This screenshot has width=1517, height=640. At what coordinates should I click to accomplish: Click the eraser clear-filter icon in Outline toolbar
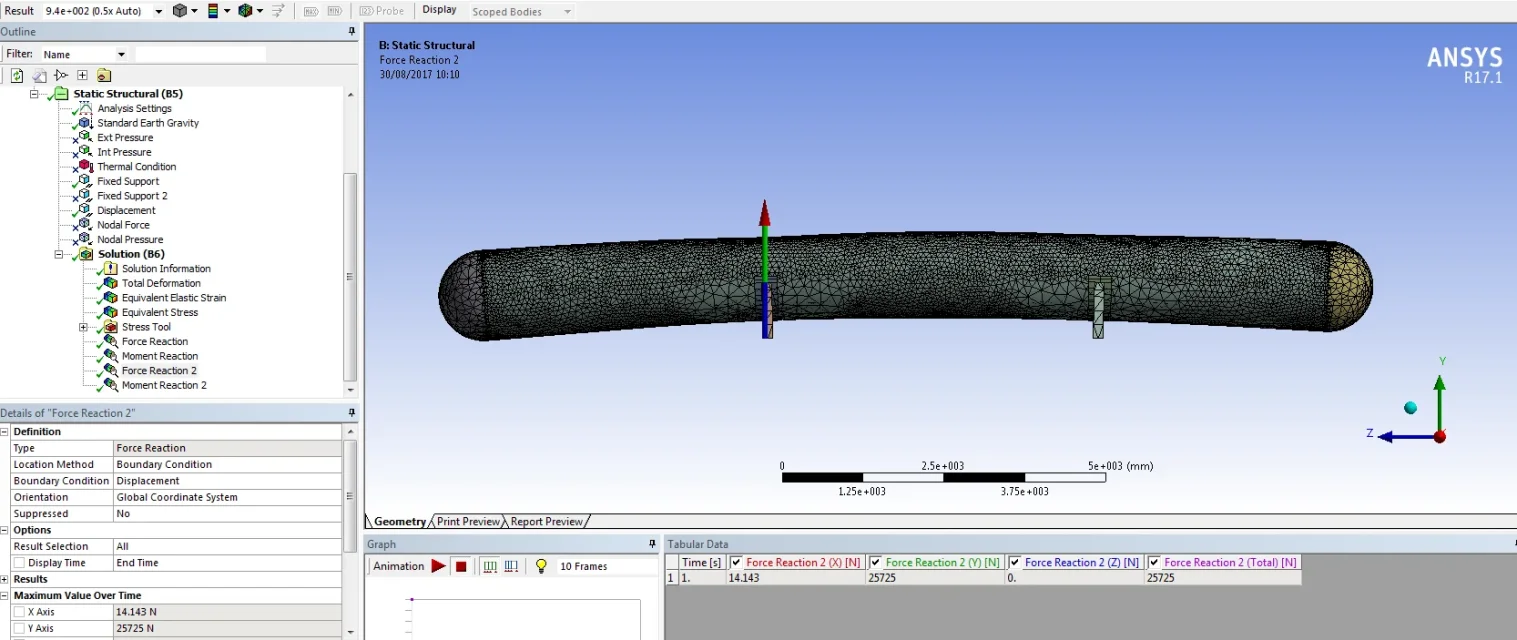[39, 75]
